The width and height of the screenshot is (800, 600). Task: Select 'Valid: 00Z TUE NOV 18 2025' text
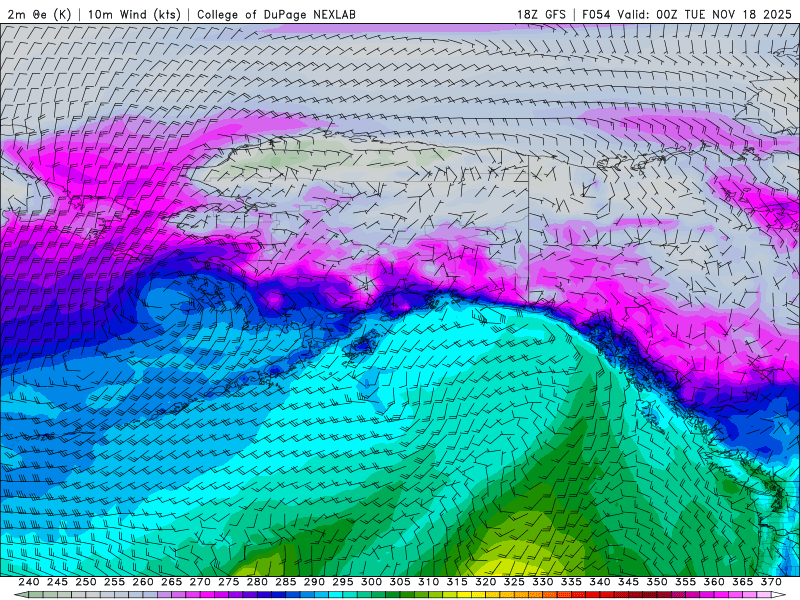704,14
